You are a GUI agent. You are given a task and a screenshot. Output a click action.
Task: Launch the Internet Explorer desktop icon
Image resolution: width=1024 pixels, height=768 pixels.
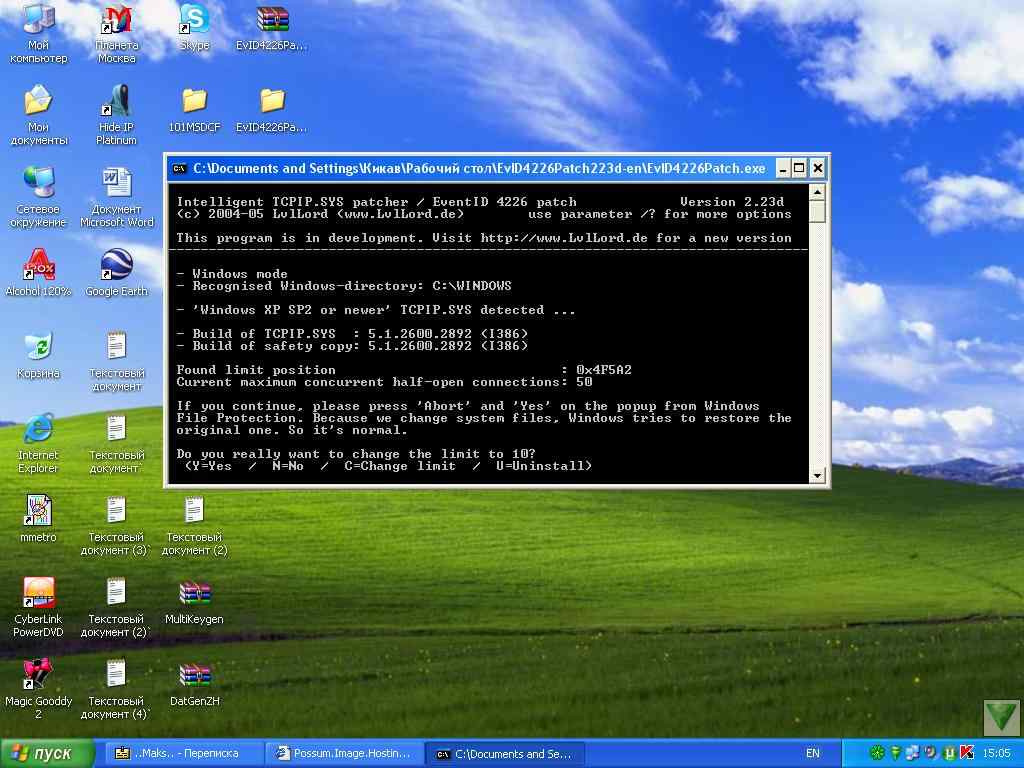point(39,443)
